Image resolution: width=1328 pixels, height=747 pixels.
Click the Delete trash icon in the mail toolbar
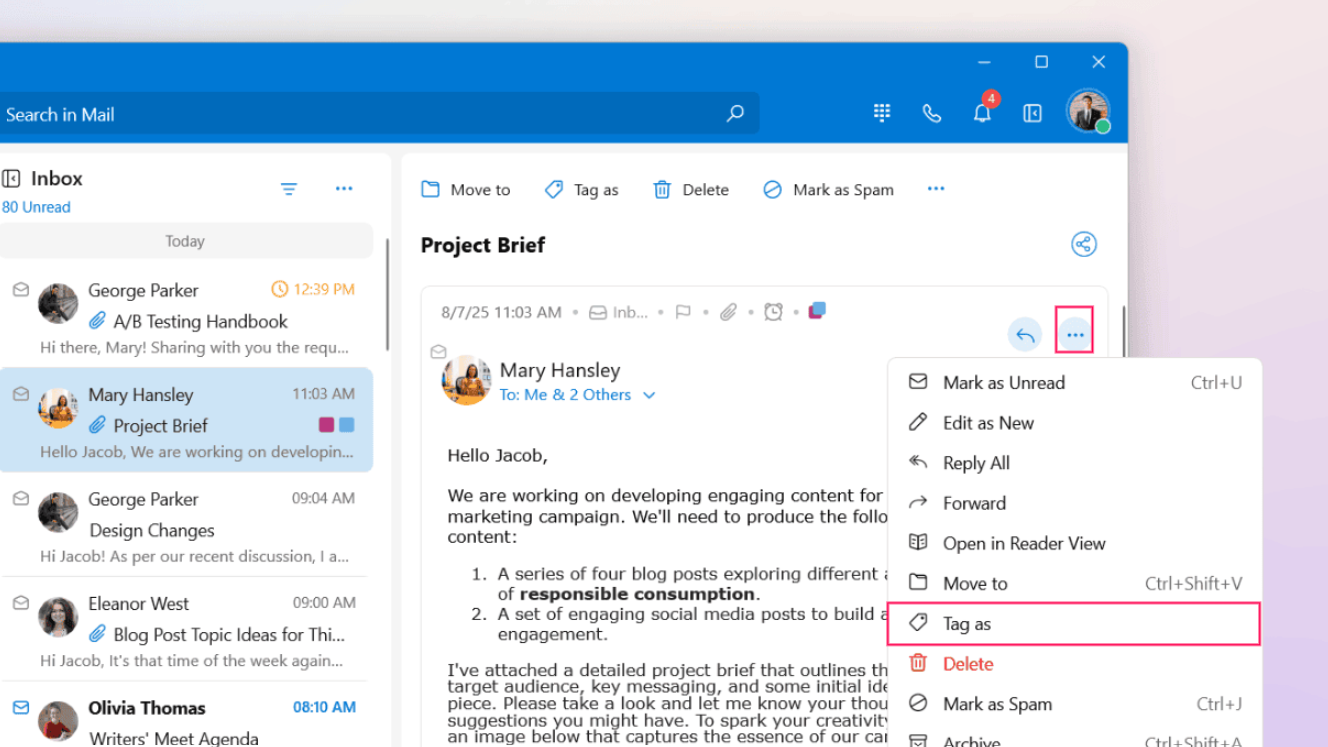(x=662, y=189)
